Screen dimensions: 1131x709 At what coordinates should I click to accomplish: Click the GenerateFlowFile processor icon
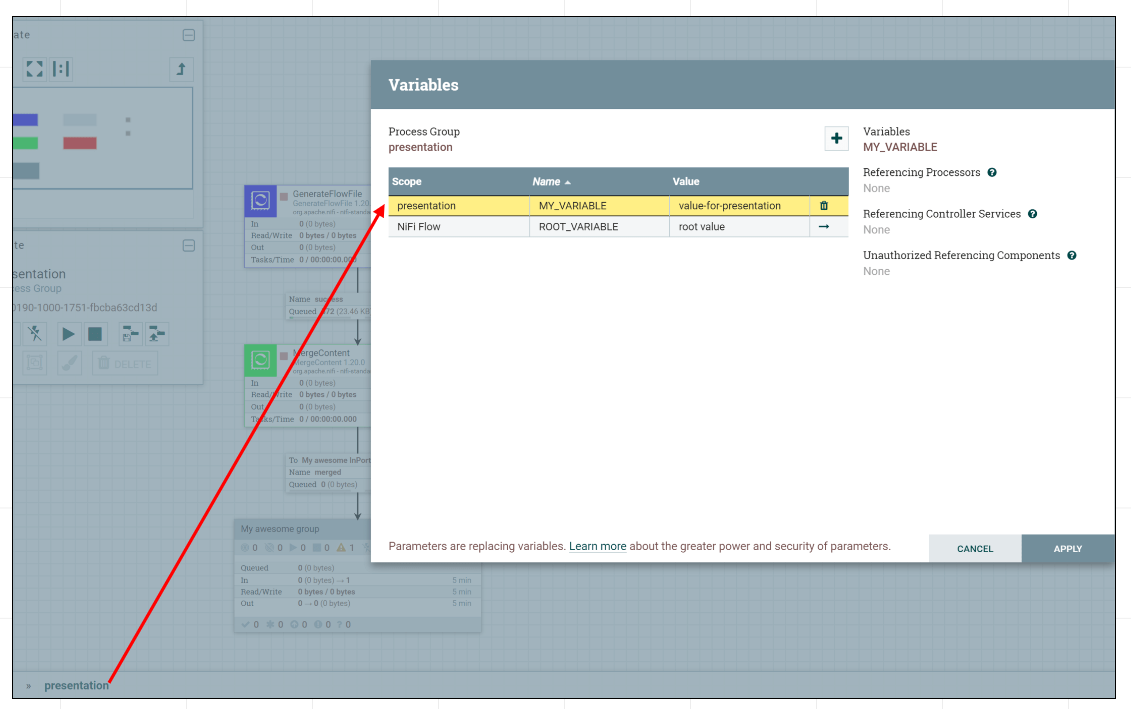coord(260,201)
